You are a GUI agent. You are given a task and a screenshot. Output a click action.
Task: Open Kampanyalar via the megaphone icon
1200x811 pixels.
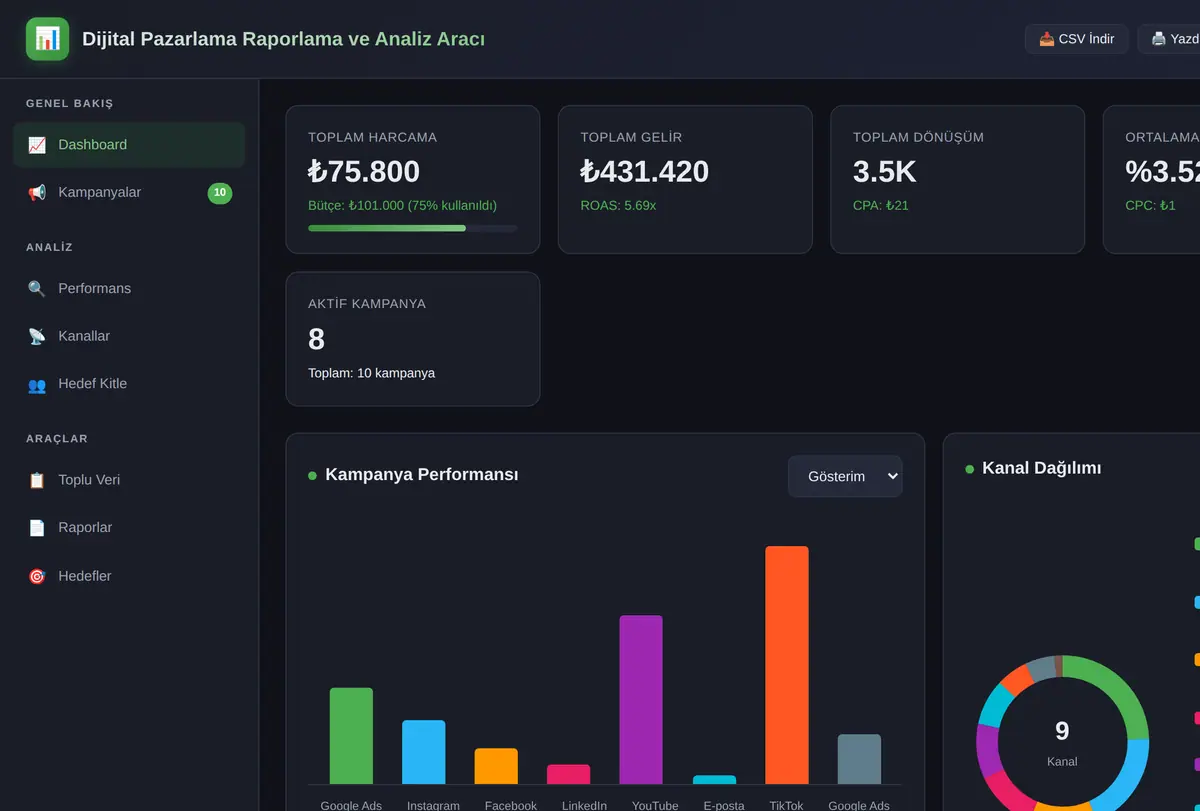pyautogui.click(x=37, y=193)
